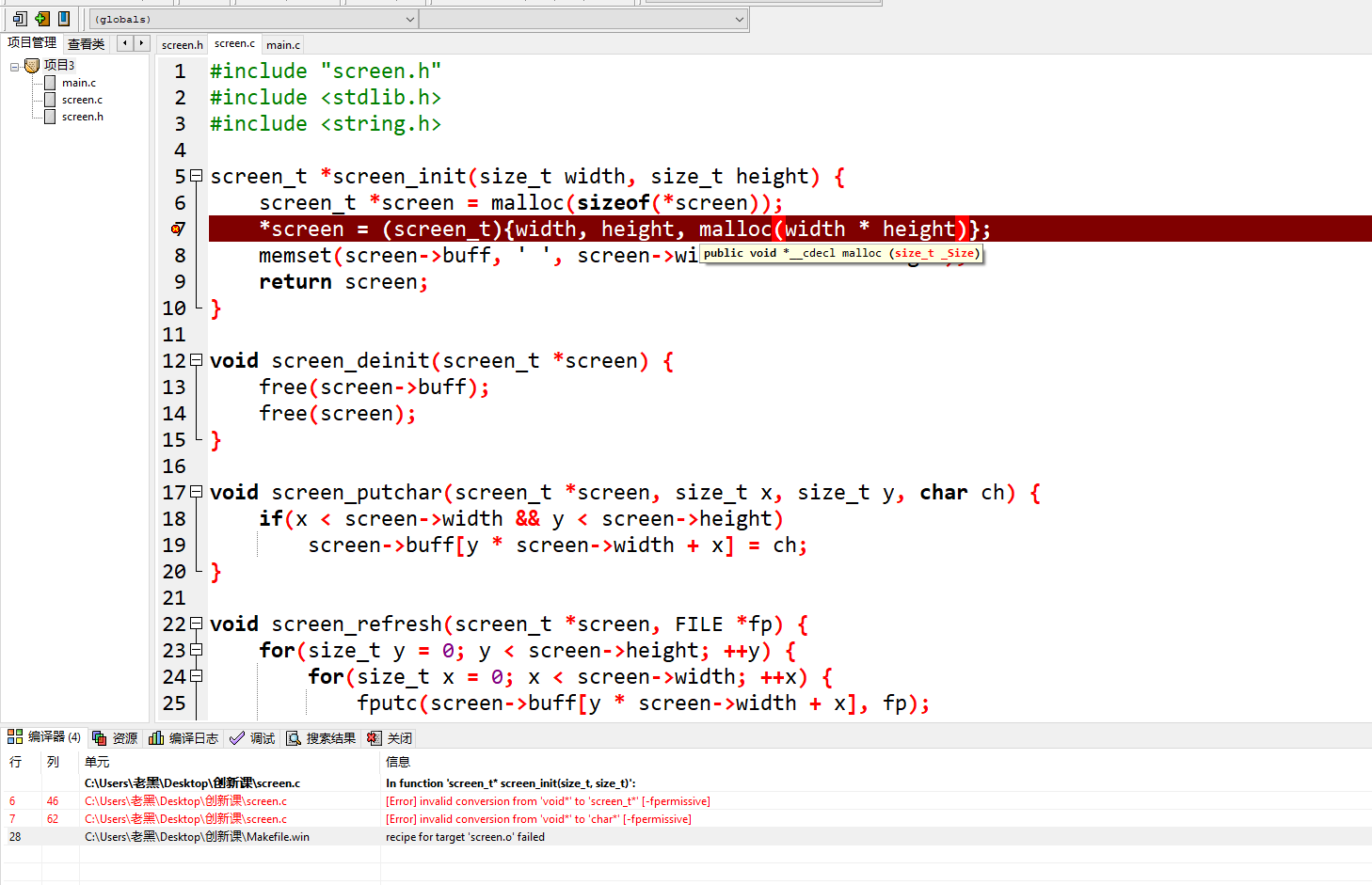This screenshot has width=1372, height=885.
Task: Click line number 1 in the gutter
Action: [180, 71]
